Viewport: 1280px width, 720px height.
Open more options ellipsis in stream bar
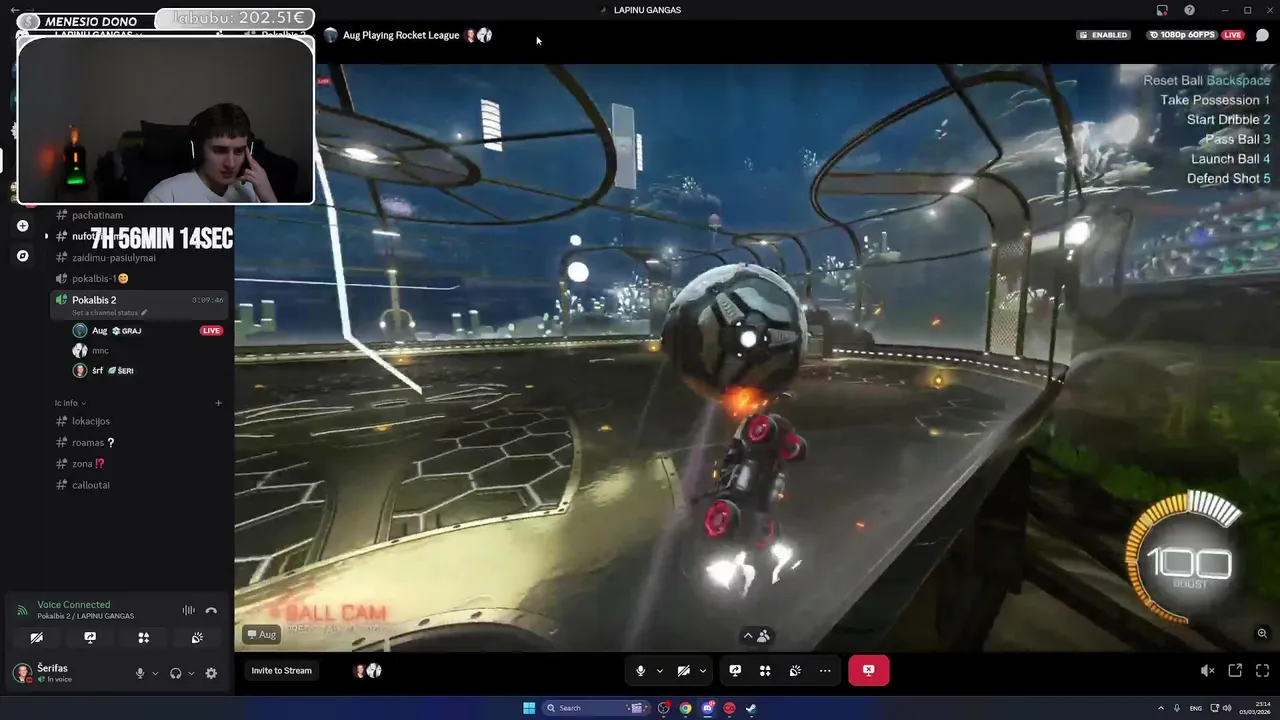pyautogui.click(x=825, y=671)
